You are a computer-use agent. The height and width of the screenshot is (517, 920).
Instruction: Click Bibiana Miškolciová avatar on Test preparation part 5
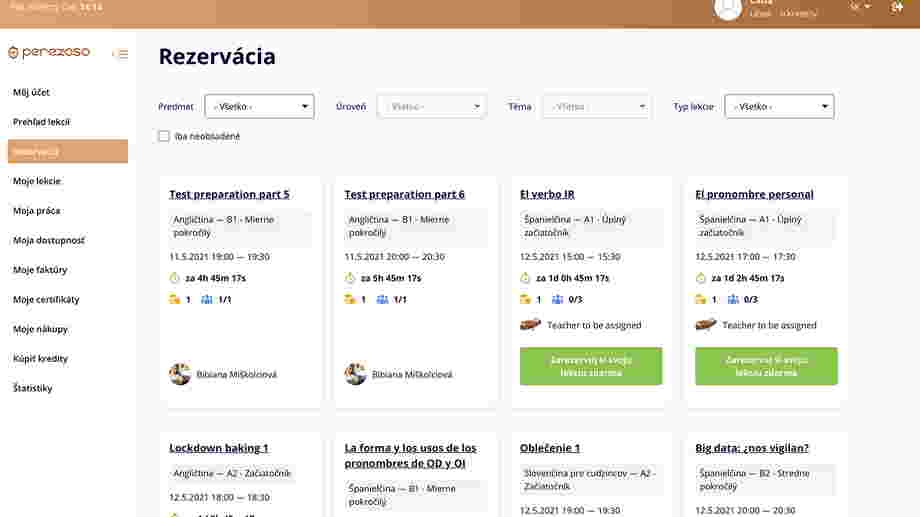pos(180,374)
